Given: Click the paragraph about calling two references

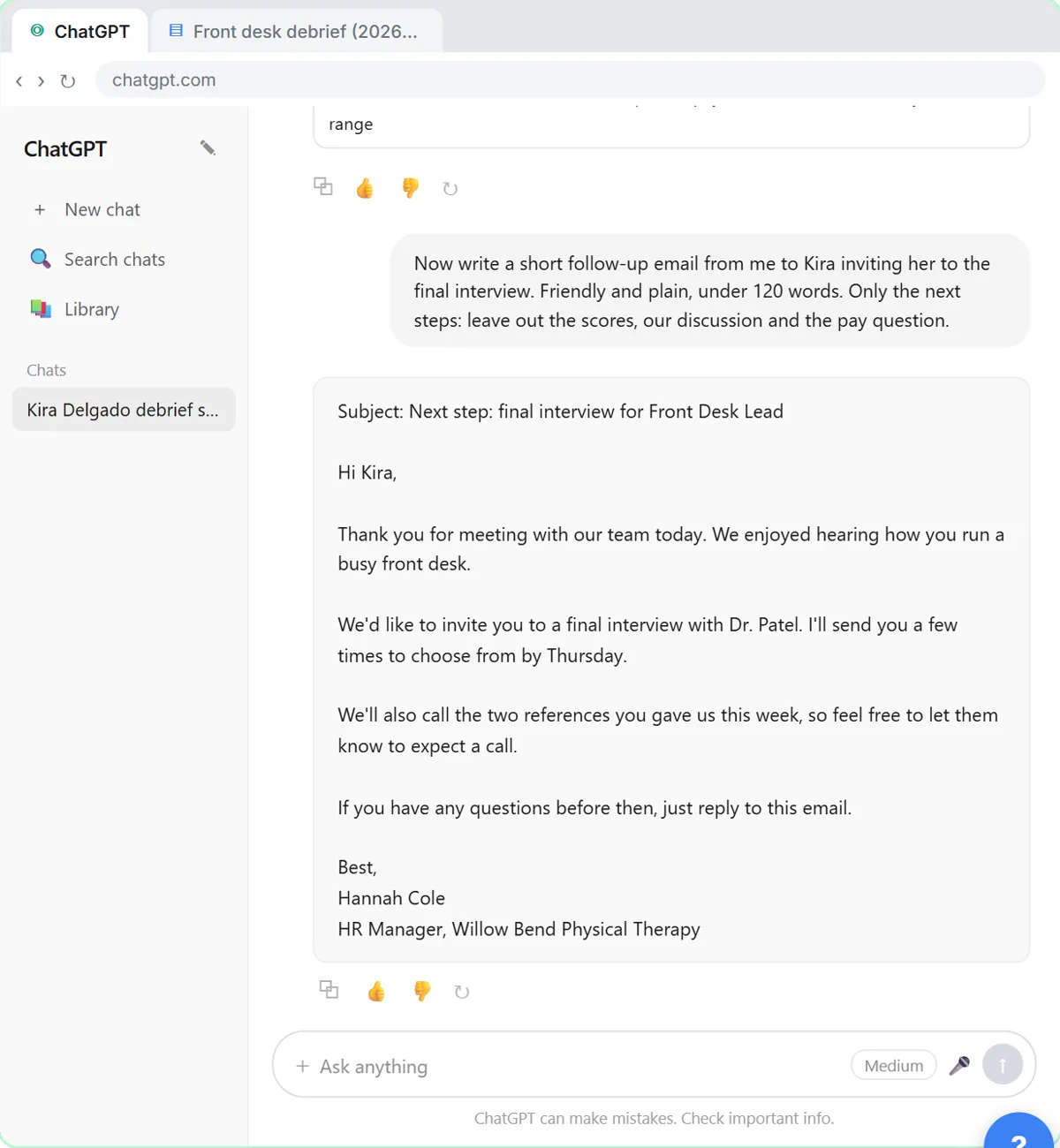Looking at the screenshot, I should pos(668,730).
